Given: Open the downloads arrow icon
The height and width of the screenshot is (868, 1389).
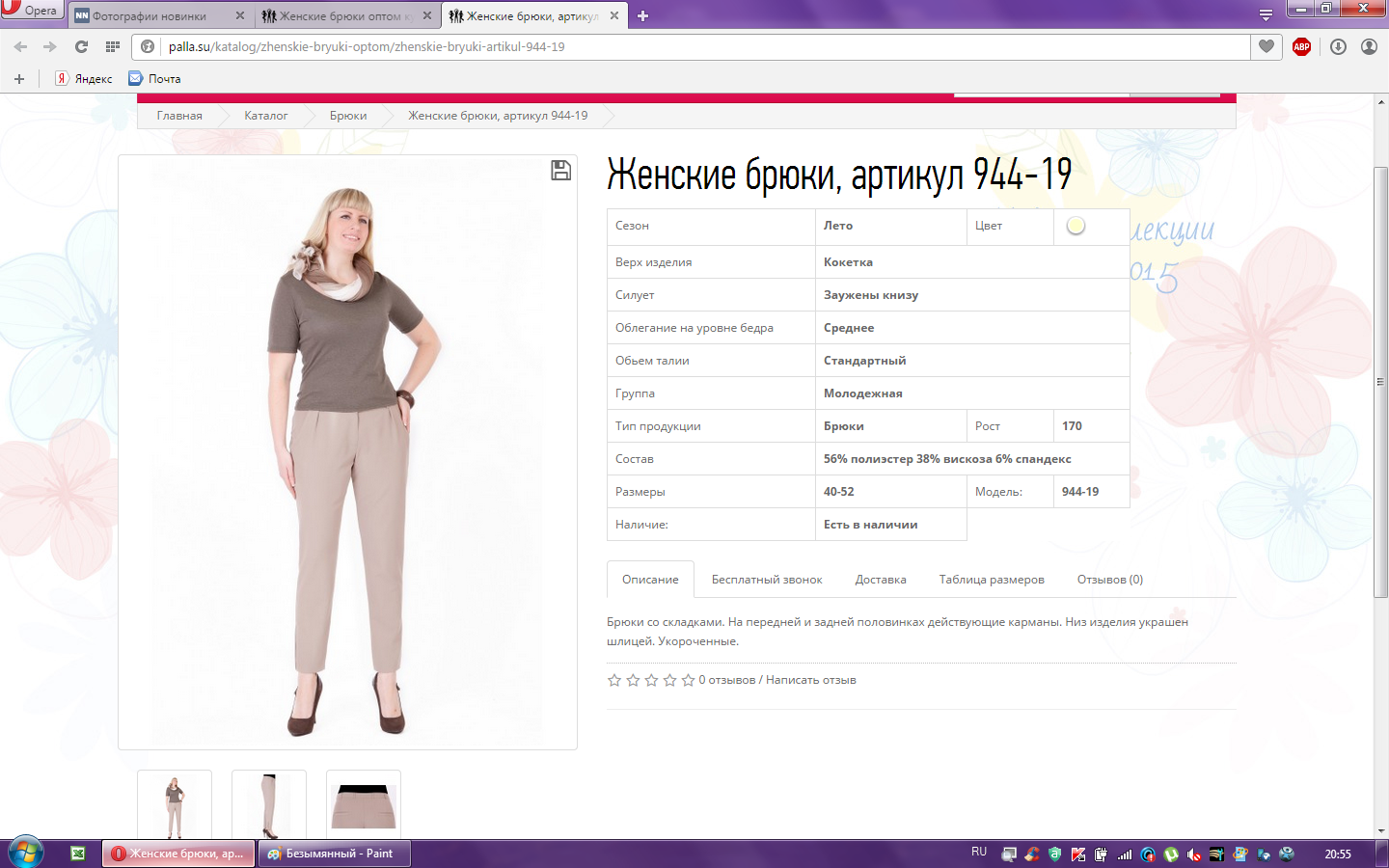Looking at the screenshot, I should [x=1338, y=46].
